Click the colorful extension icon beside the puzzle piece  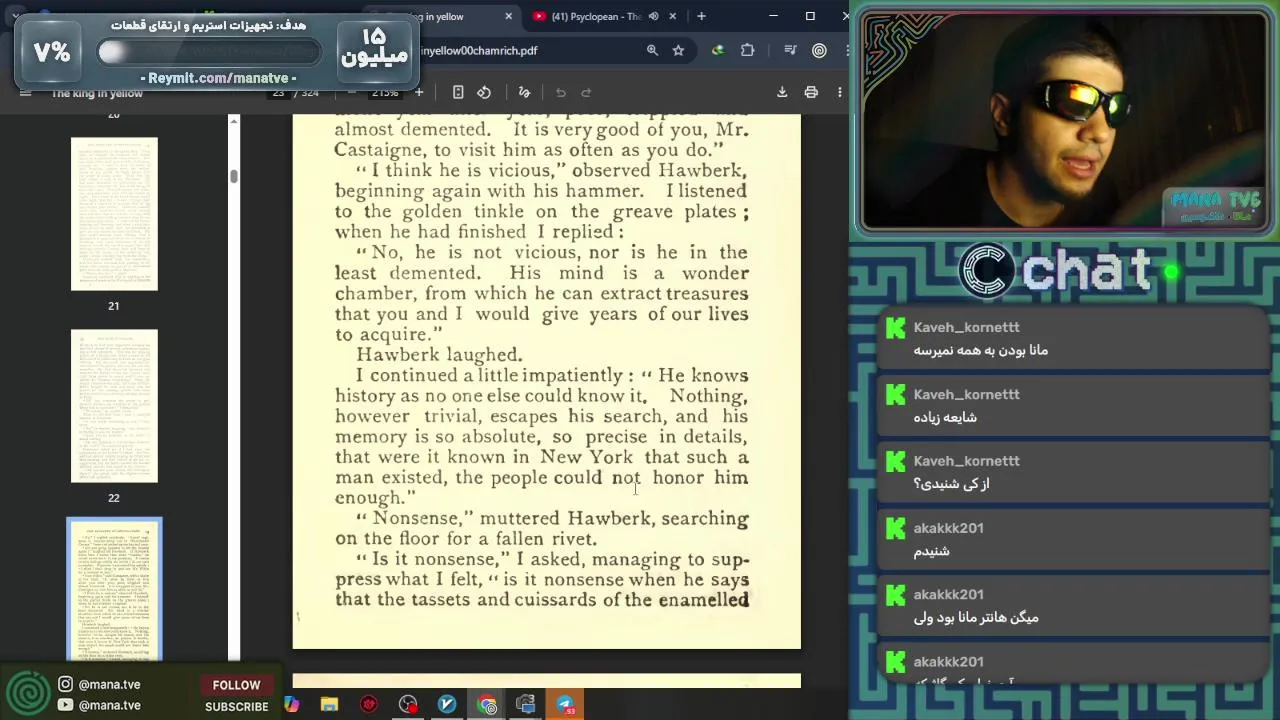718,50
